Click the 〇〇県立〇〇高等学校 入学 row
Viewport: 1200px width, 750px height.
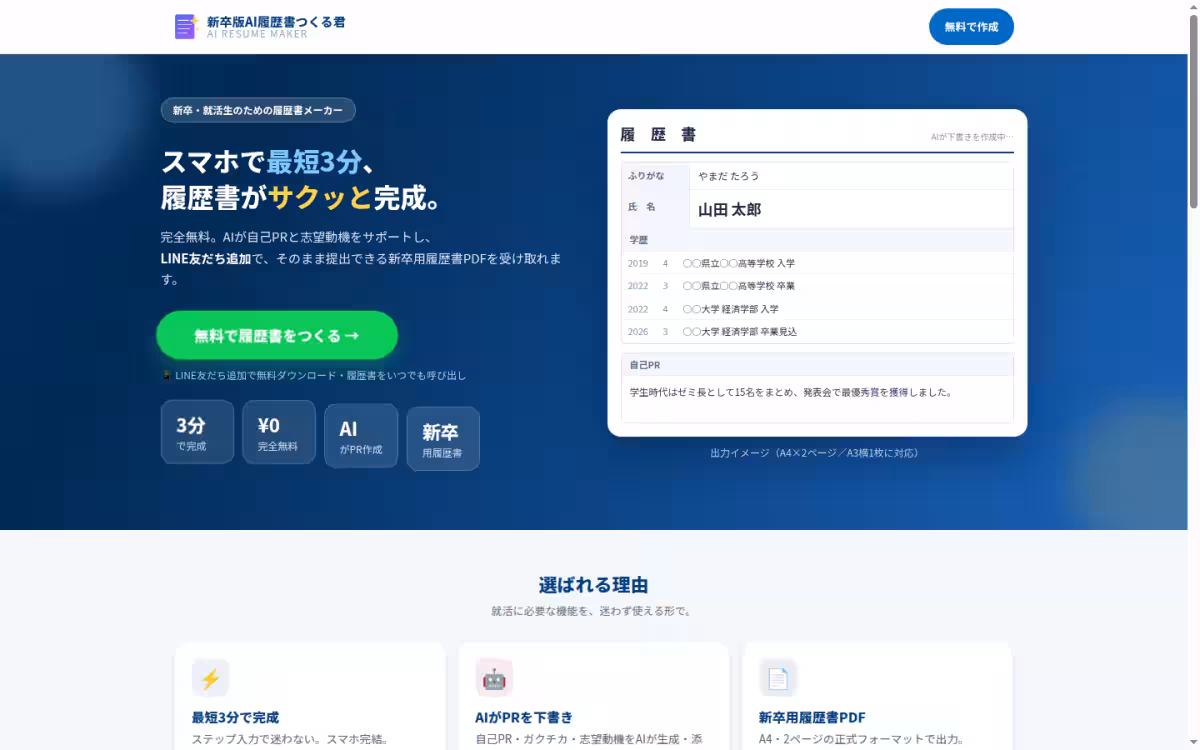[x=817, y=263]
